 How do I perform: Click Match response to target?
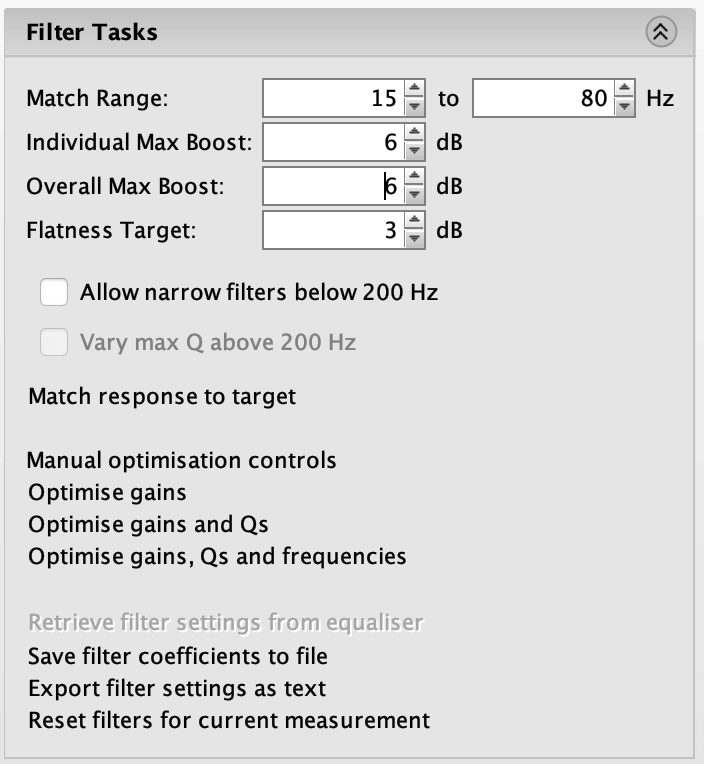[162, 396]
